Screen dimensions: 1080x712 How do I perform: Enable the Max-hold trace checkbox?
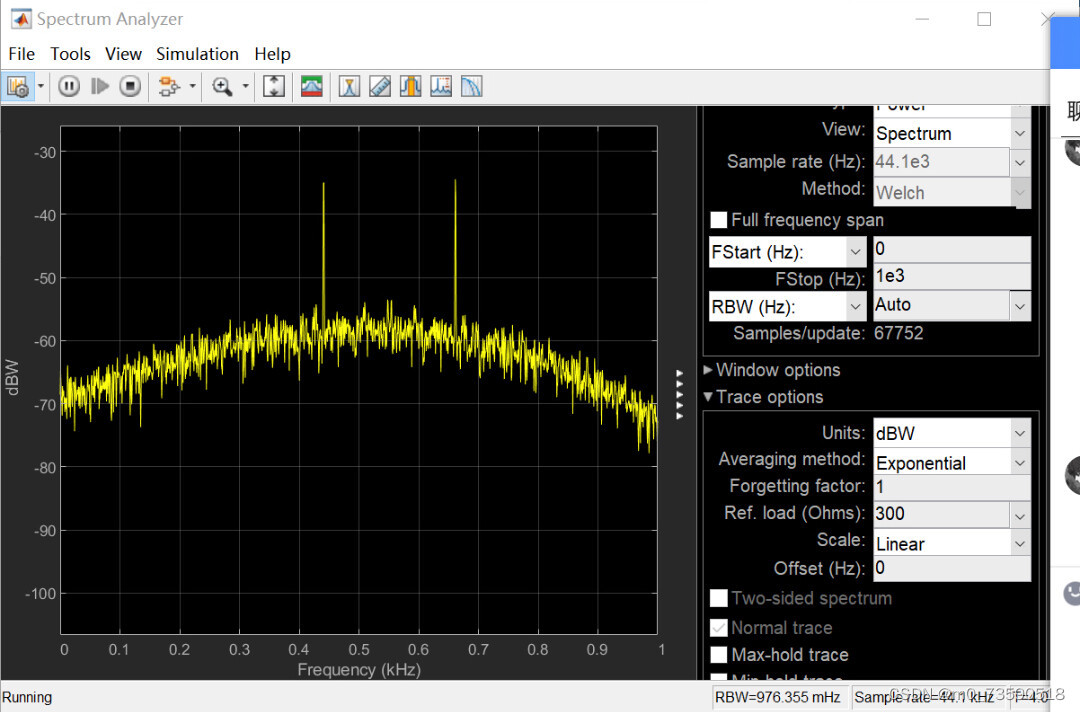[719, 655]
